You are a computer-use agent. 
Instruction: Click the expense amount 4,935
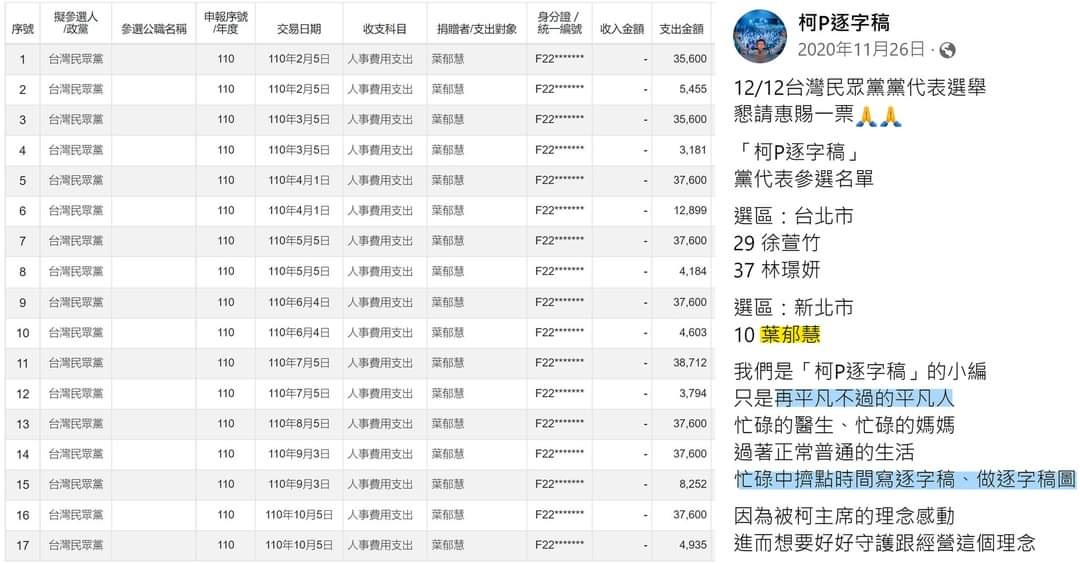tap(692, 545)
